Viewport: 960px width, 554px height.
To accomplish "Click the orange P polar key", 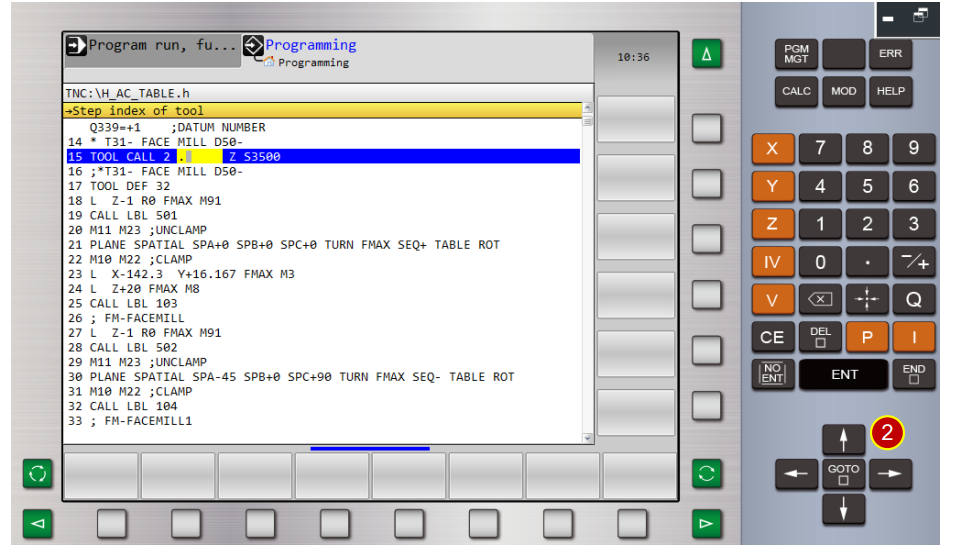I will (x=867, y=337).
